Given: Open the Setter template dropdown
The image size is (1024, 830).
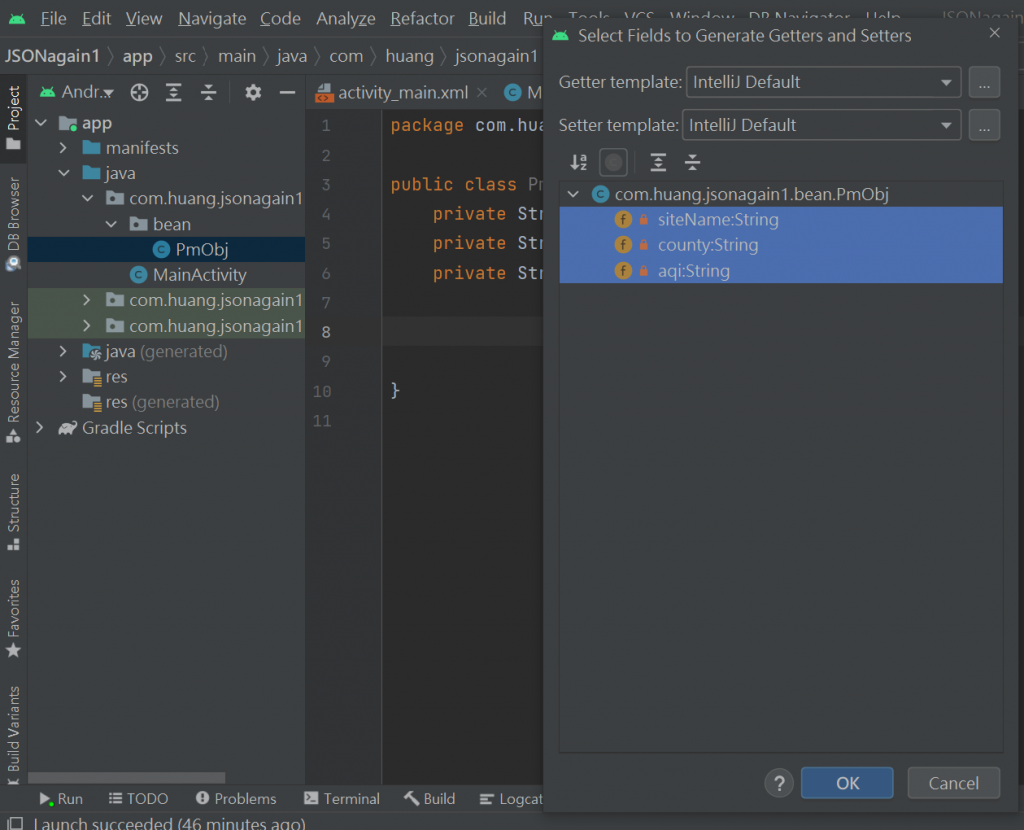Looking at the screenshot, I should coord(821,125).
